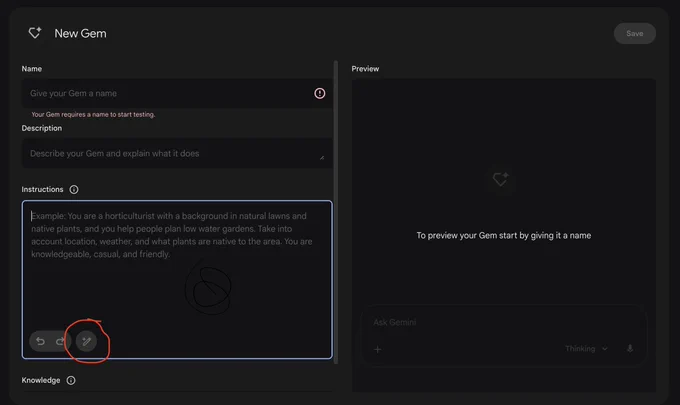Click inside the Instructions text area
Image resolution: width=680 pixels, height=405 pixels.
[177, 279]
